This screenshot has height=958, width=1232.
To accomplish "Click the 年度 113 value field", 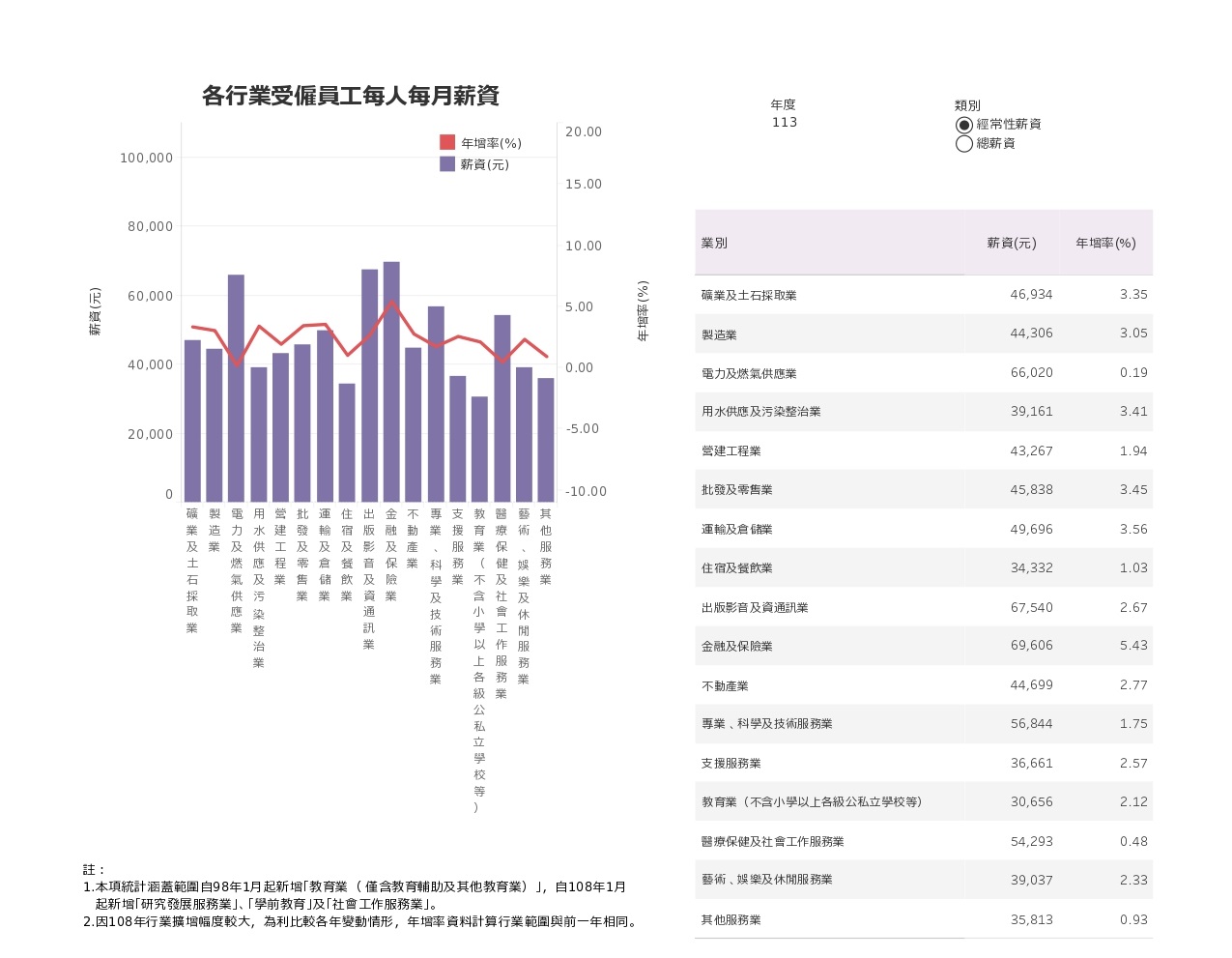I will pos(785,123).
